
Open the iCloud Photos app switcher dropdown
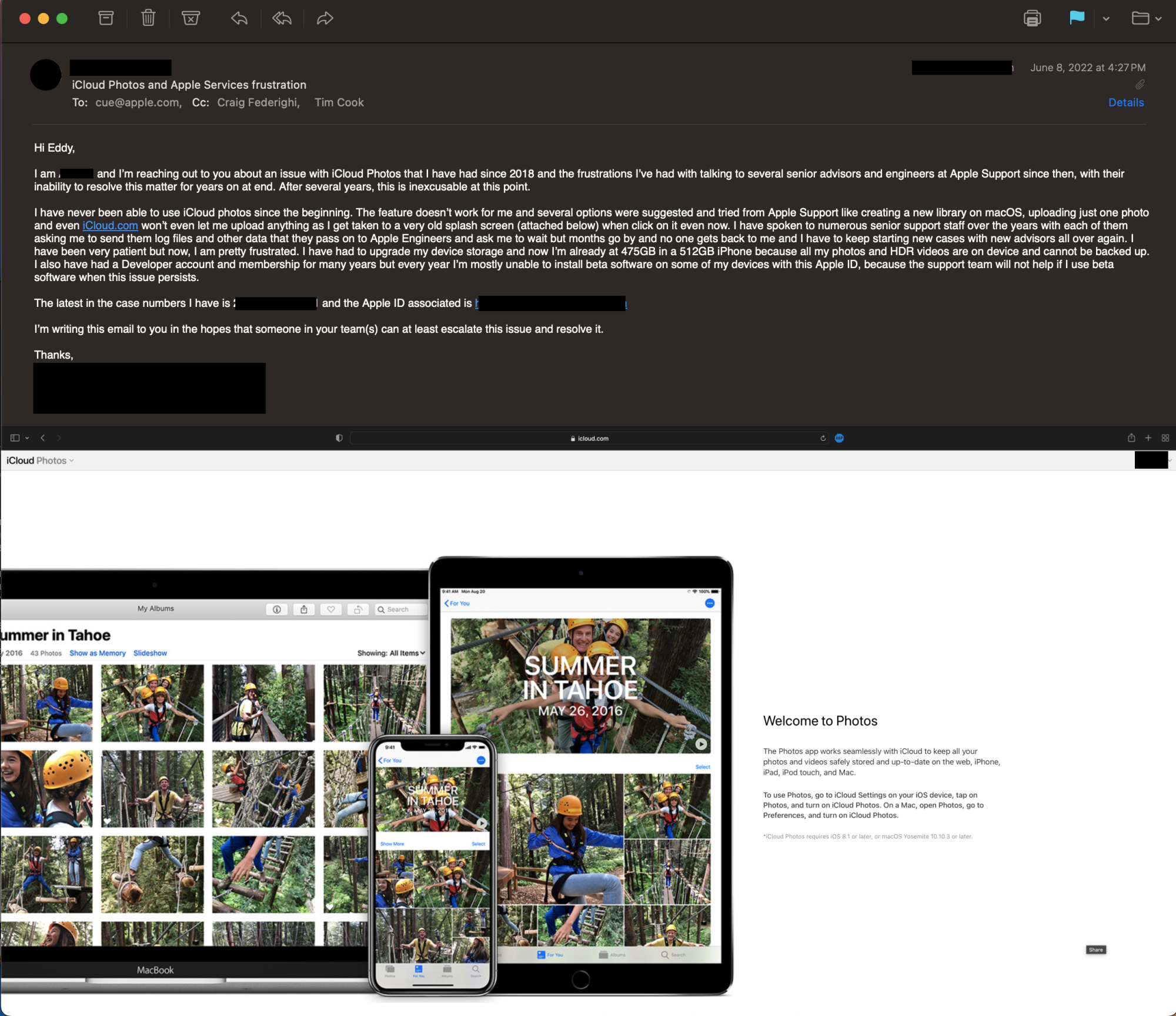click(x=40, y=460)
